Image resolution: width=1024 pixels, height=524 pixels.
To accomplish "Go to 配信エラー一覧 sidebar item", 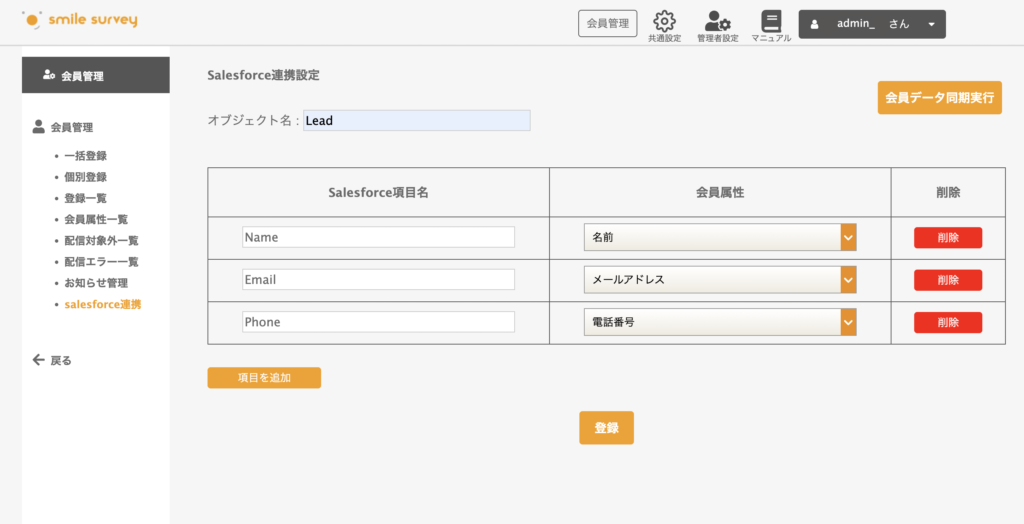I will [x=101, y=262].
